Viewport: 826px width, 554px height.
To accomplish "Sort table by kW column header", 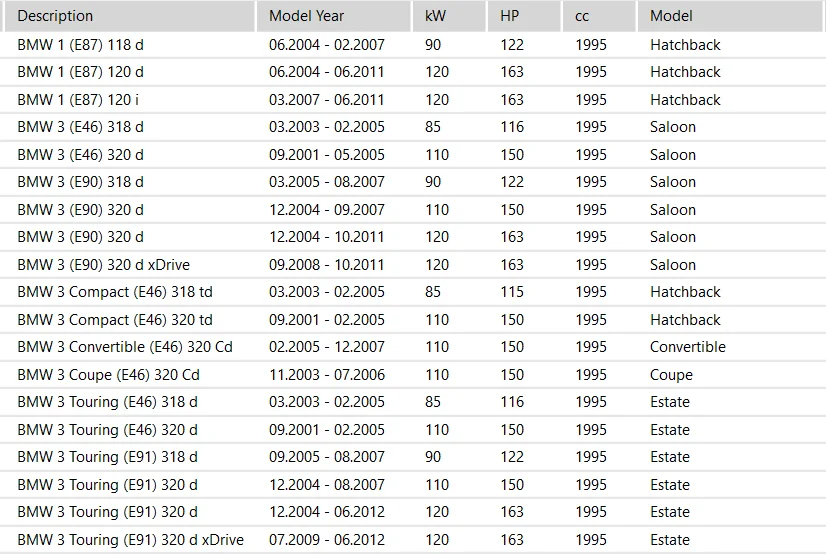I will click(x=435, y=16).
